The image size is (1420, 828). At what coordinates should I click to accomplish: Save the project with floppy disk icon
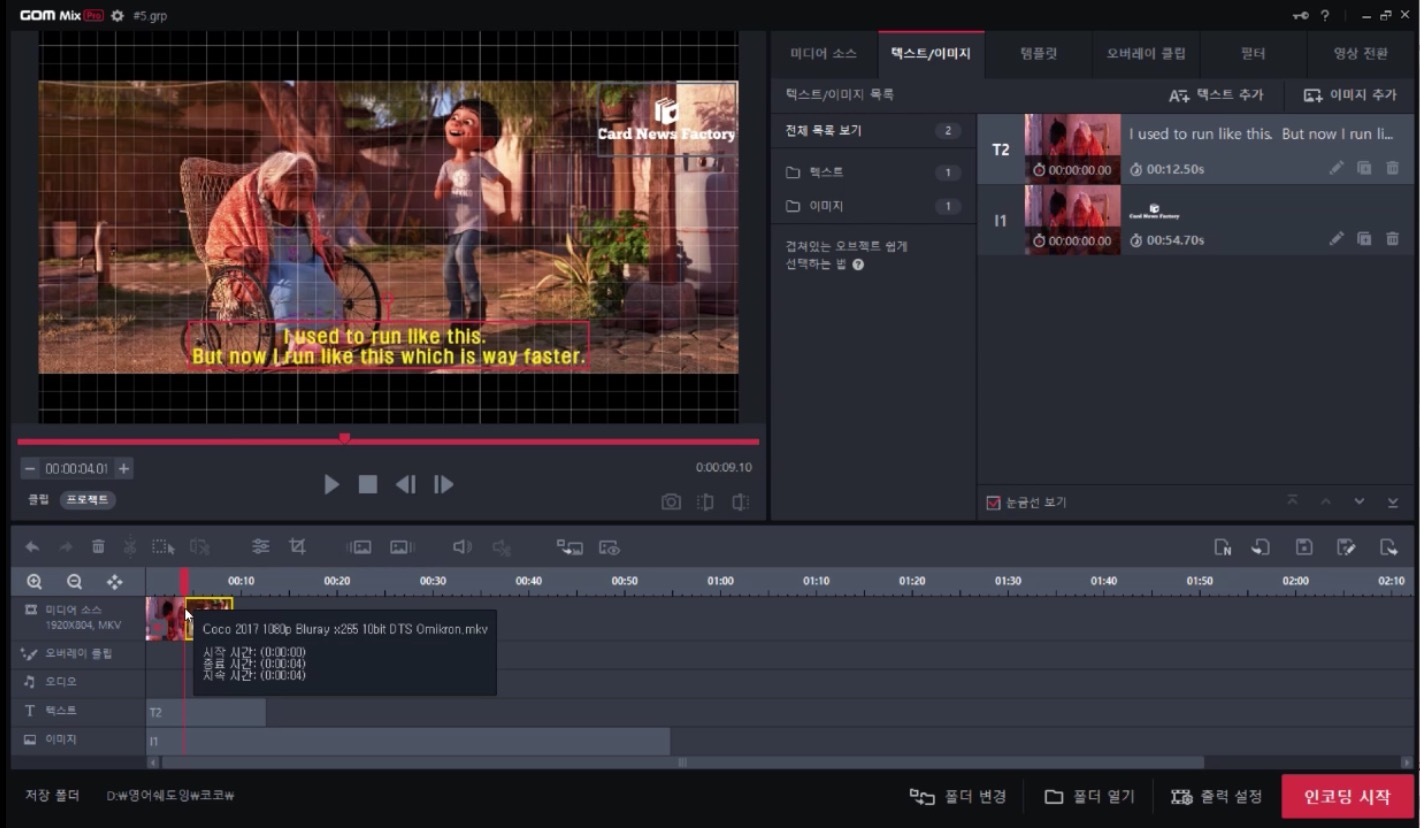tap(1304, 547)
